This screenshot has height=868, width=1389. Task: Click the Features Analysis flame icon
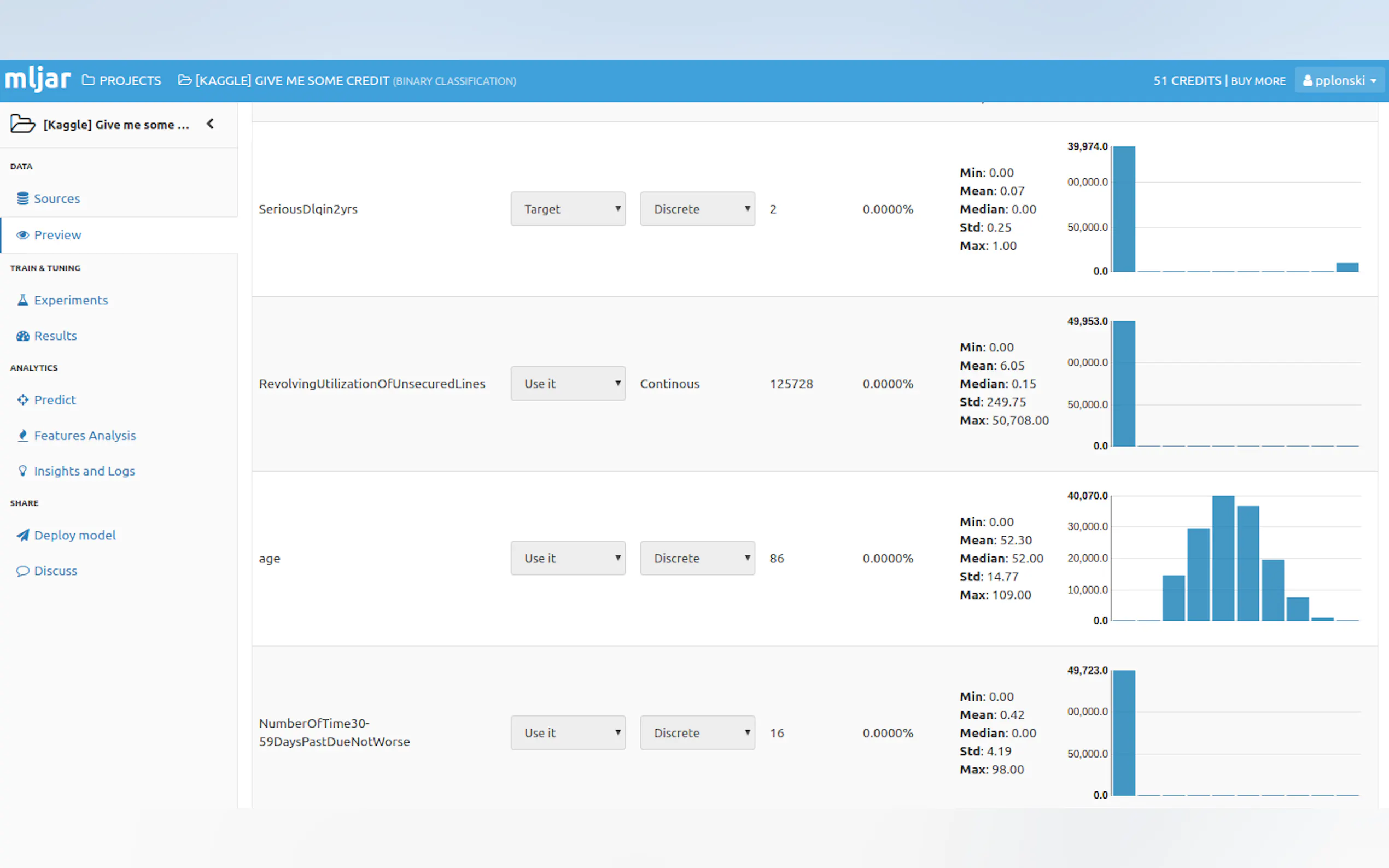pyautogui.click(x=22, y=435)
